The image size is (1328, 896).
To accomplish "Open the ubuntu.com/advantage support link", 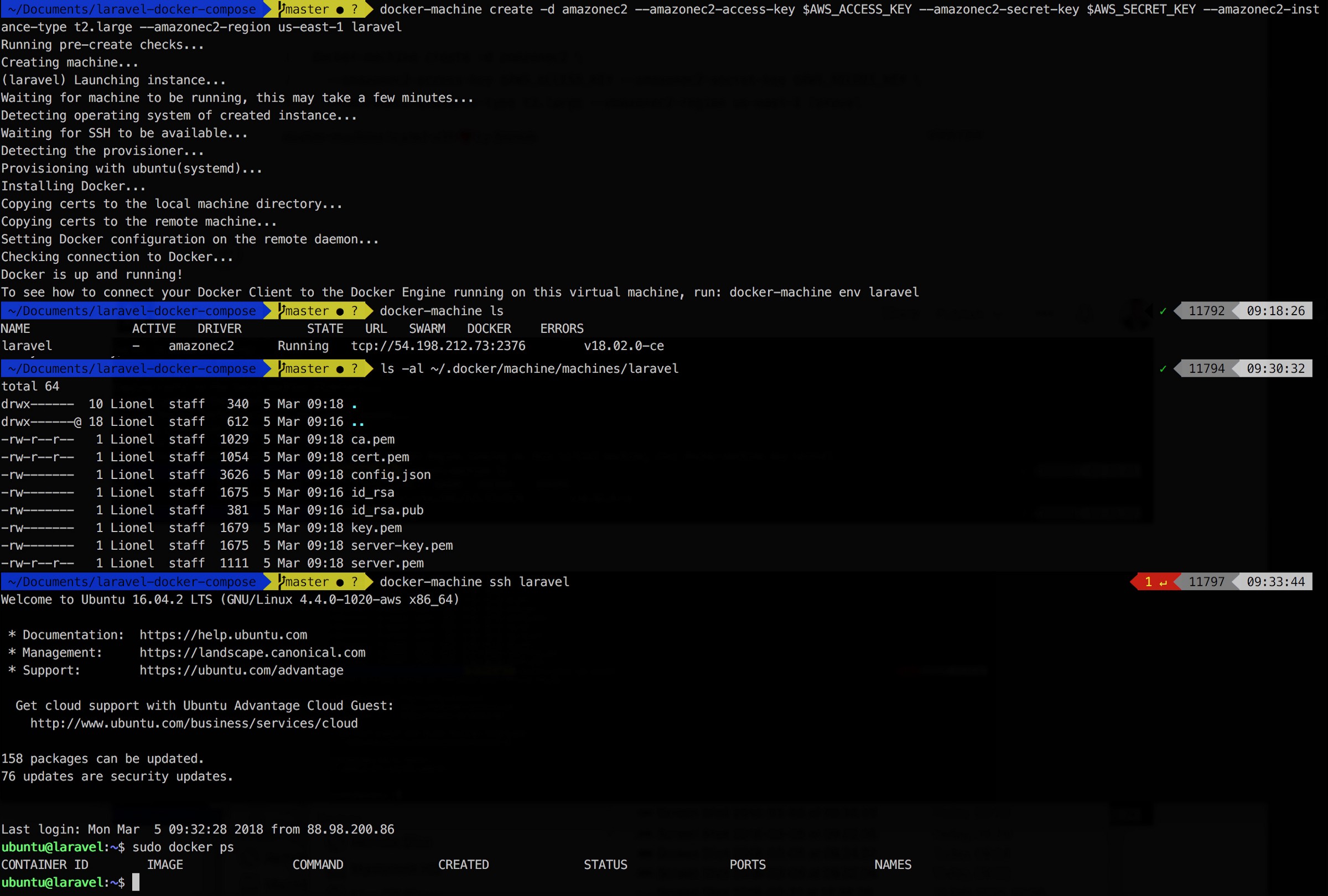I will click(x=241, y=670).
